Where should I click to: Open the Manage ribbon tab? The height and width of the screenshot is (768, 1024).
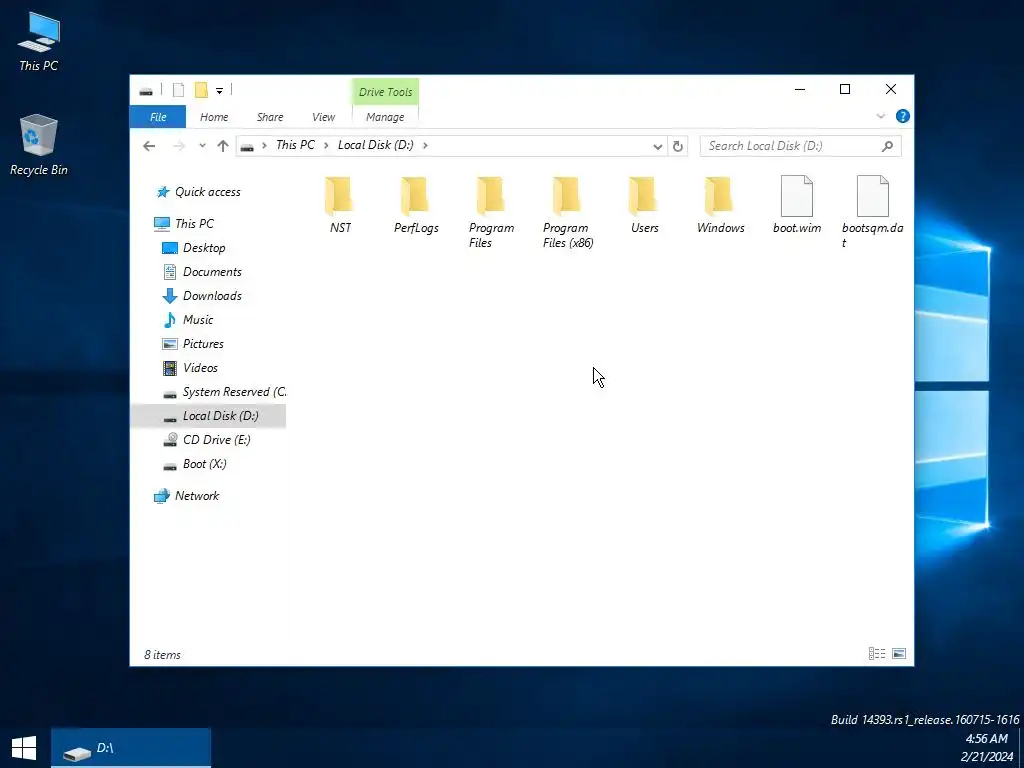(385, 117)
